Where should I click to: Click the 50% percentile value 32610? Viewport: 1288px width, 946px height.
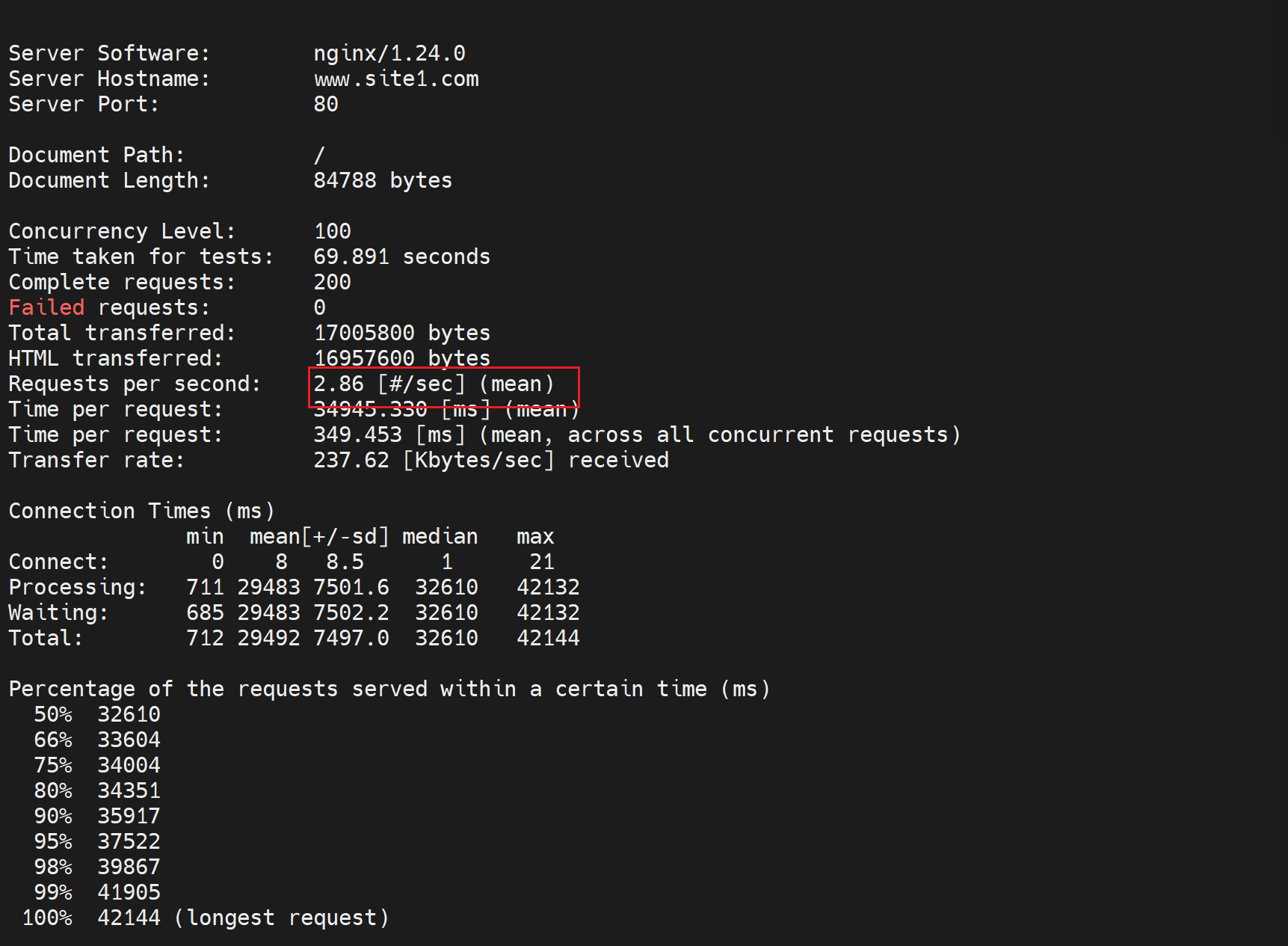pos(129,715)
